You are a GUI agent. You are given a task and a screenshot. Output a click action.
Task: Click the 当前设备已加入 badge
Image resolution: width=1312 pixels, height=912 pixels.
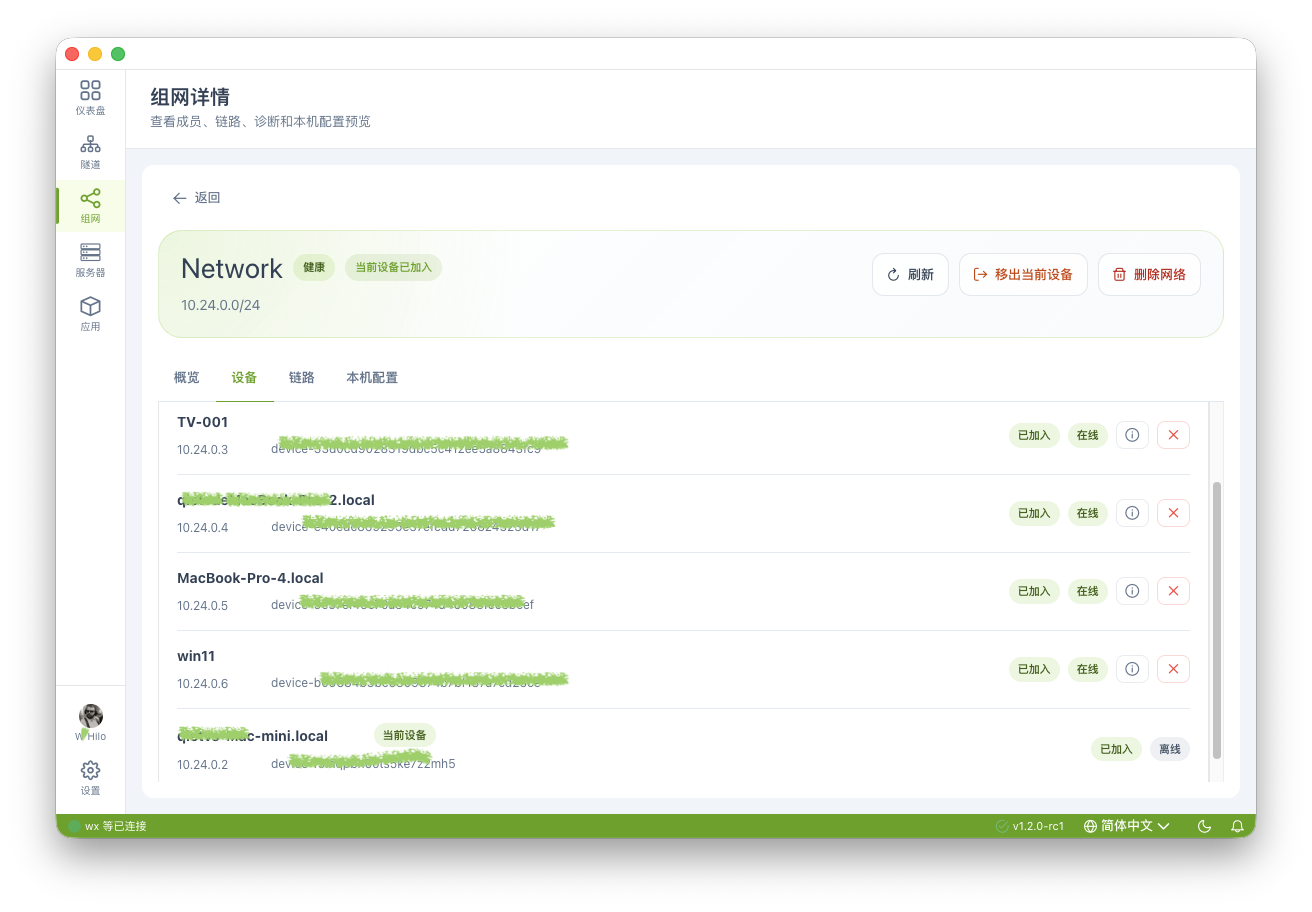[x=394, y=267]
